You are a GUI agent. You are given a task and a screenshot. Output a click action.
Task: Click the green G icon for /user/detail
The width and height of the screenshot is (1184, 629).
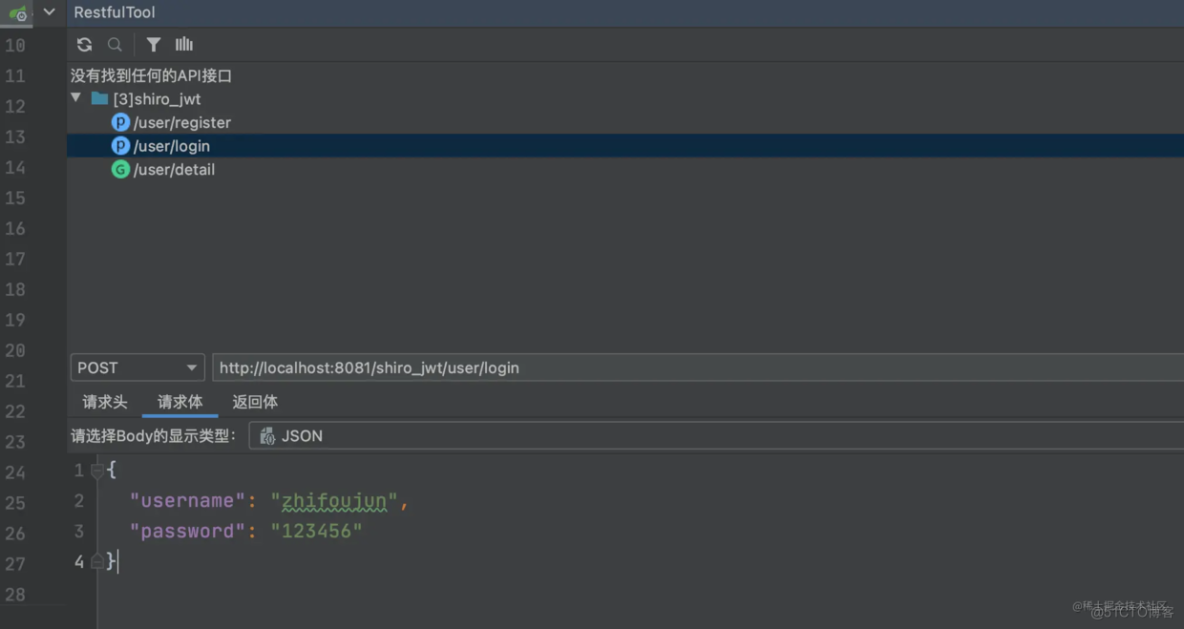(120, 170)
